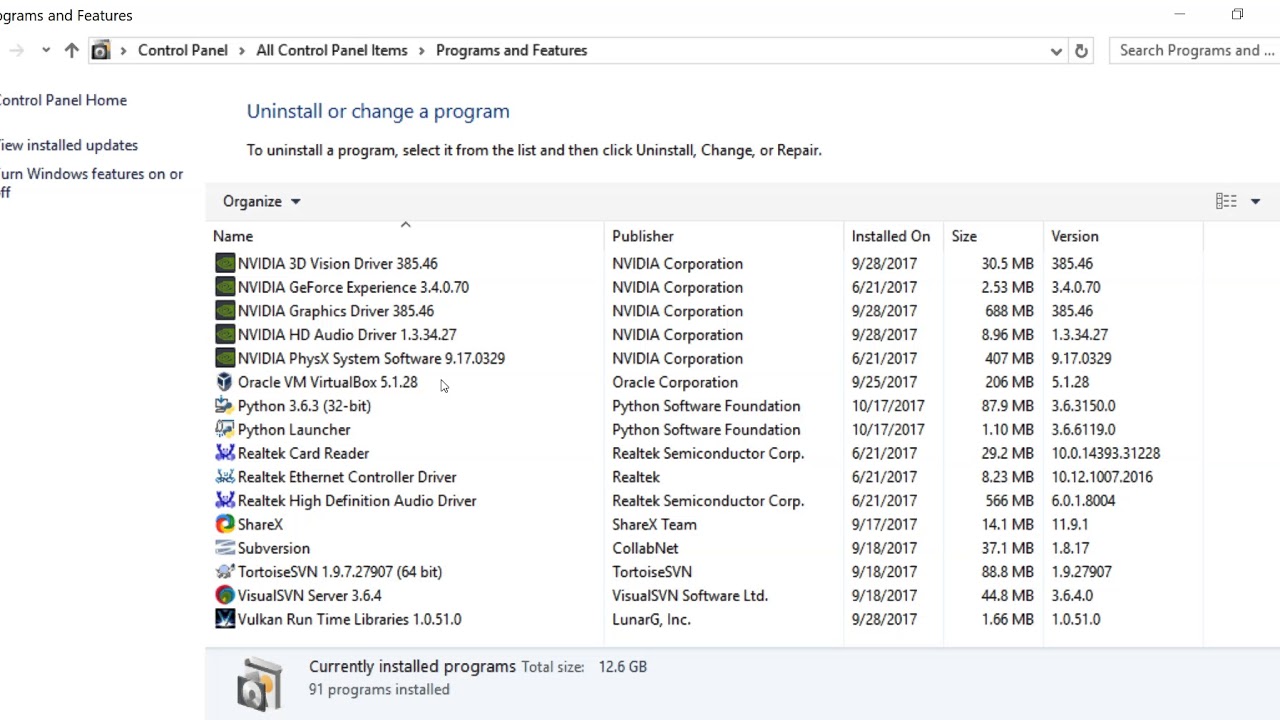Open the recent locations dropdown arrow

click(x=45, y=50)
